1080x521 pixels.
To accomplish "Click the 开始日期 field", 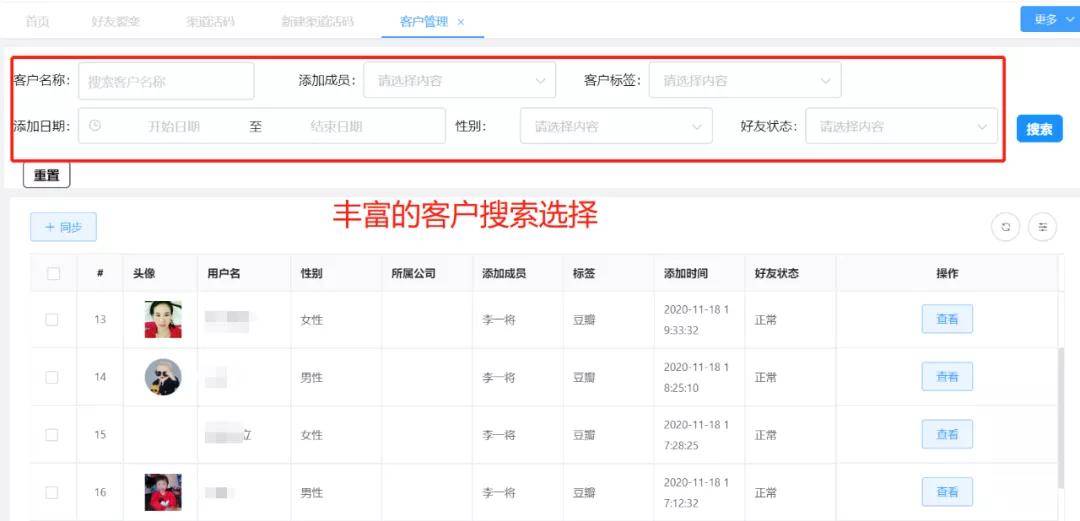I will (x=174, y=126).
